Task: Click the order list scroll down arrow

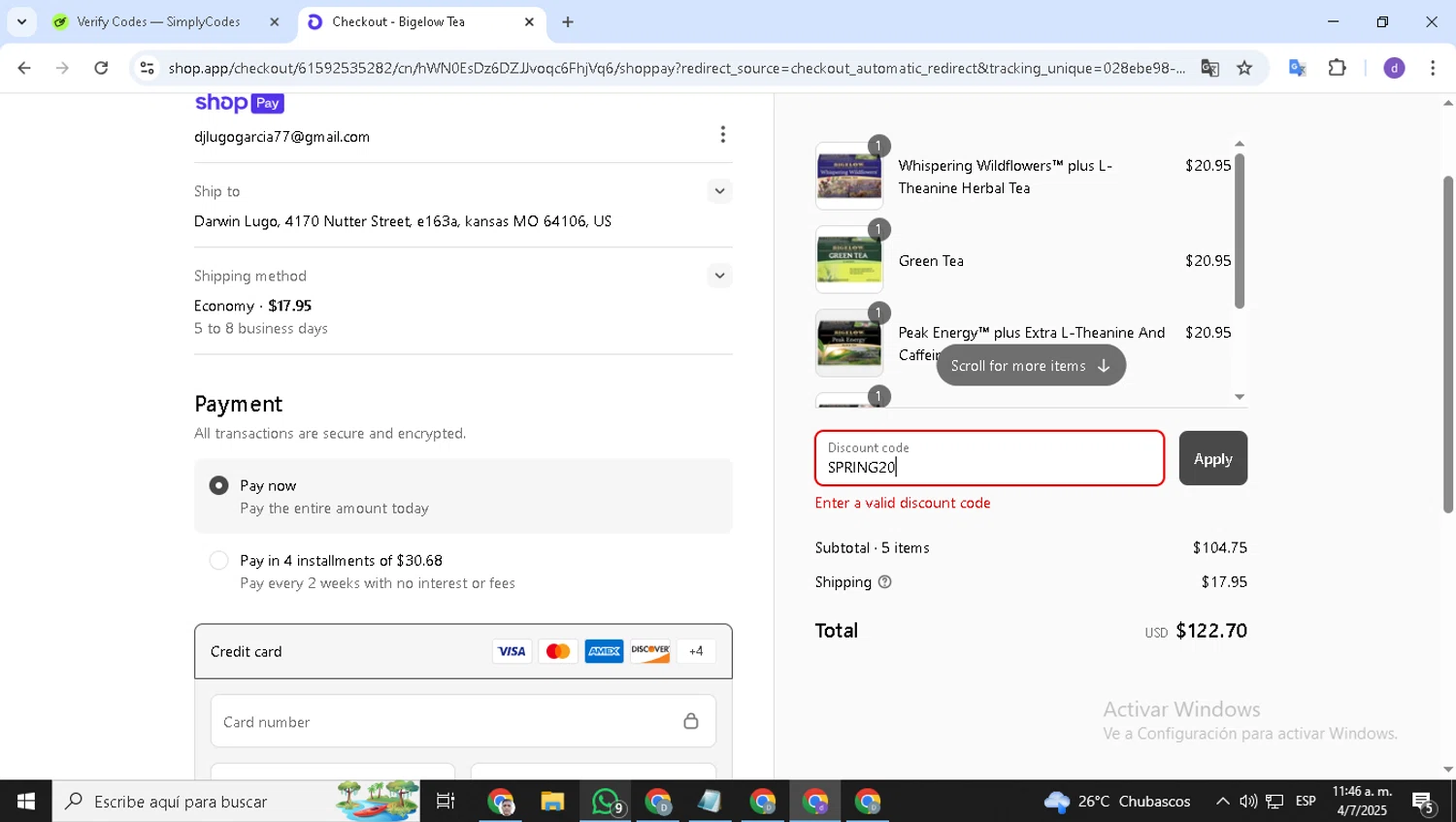Action: [1240, 397]
